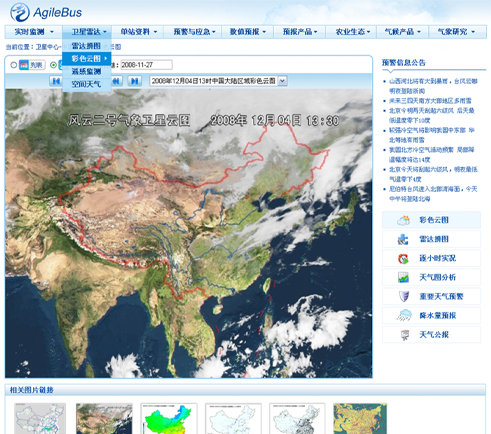This screenshot has height=434, width=491.
Task: Open news: 未来三四天南方大部地区多雨雪
Action: pos(430,101)
